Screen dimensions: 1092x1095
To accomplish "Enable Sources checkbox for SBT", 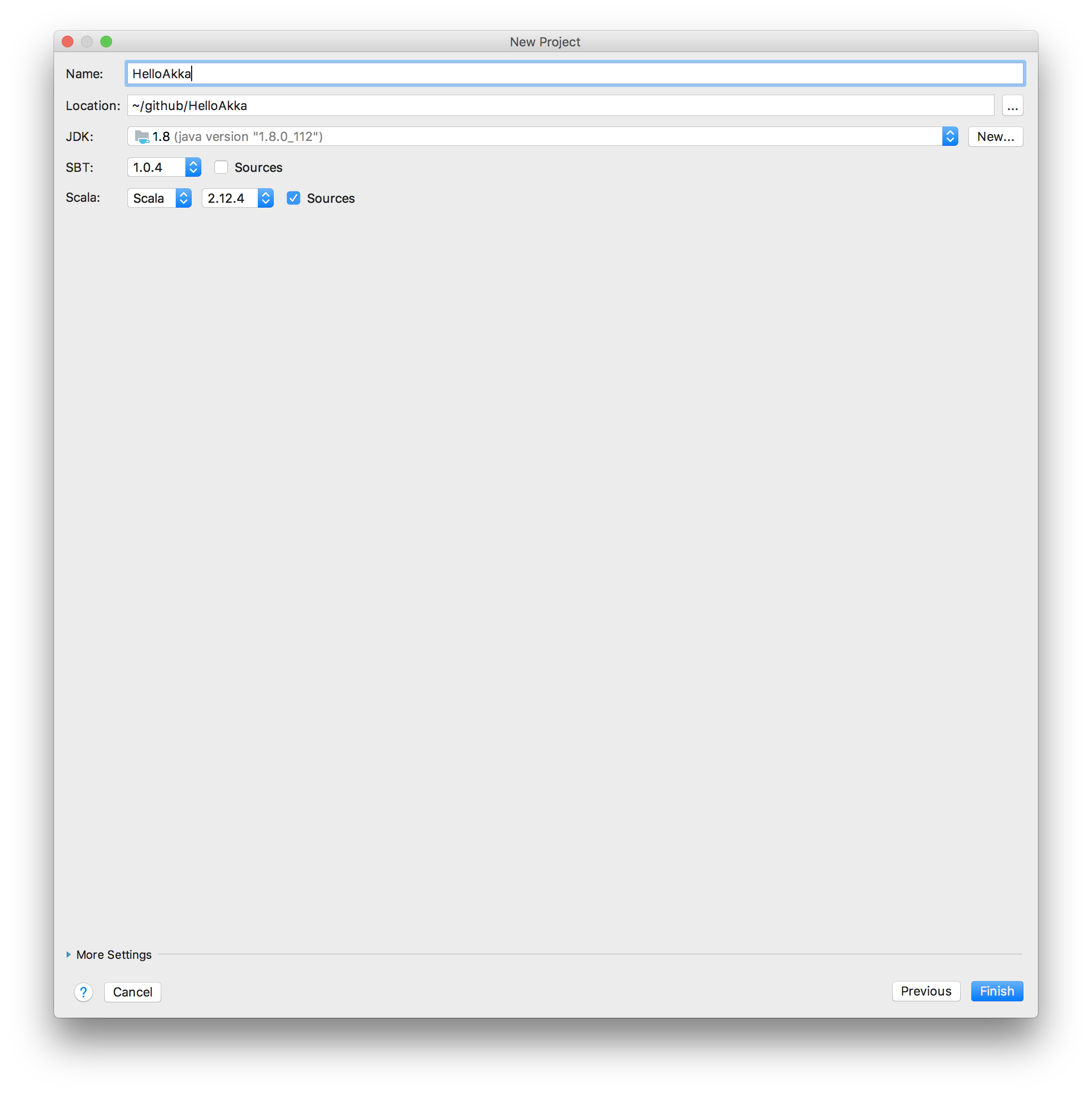I will (219, 167).
